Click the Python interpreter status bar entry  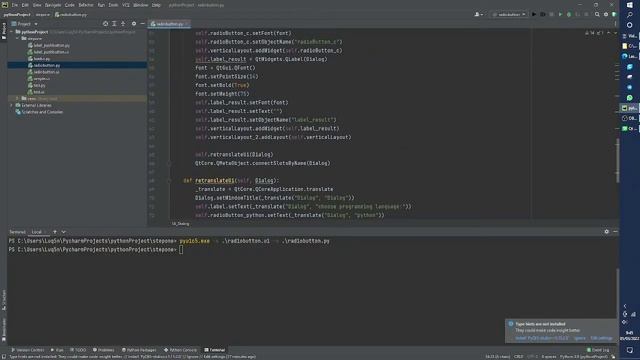tap(584, 356)
